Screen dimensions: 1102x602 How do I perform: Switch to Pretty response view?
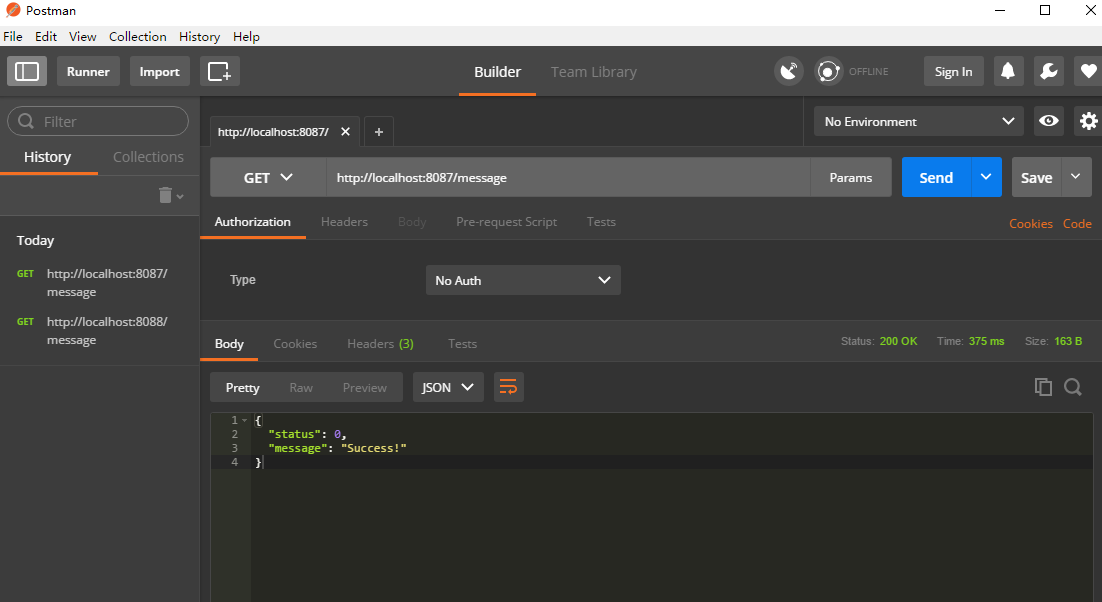tap(242, 387)
